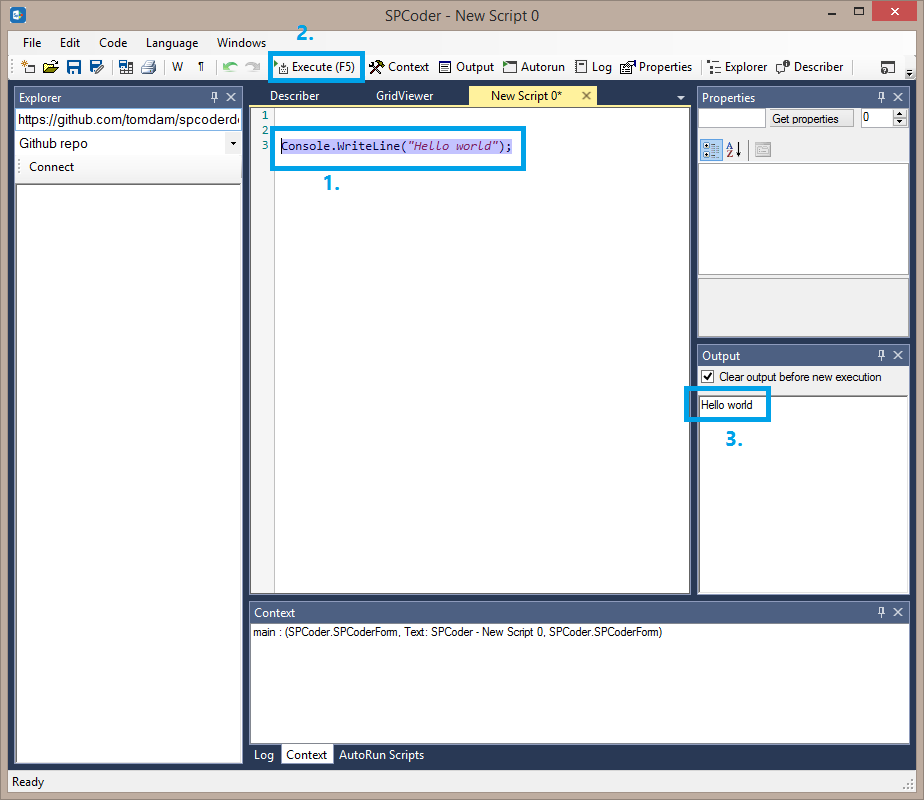Viewport: 924px width, 800px height.
Task: Open the Autorun toolbar item
Action: coord(534,67)
